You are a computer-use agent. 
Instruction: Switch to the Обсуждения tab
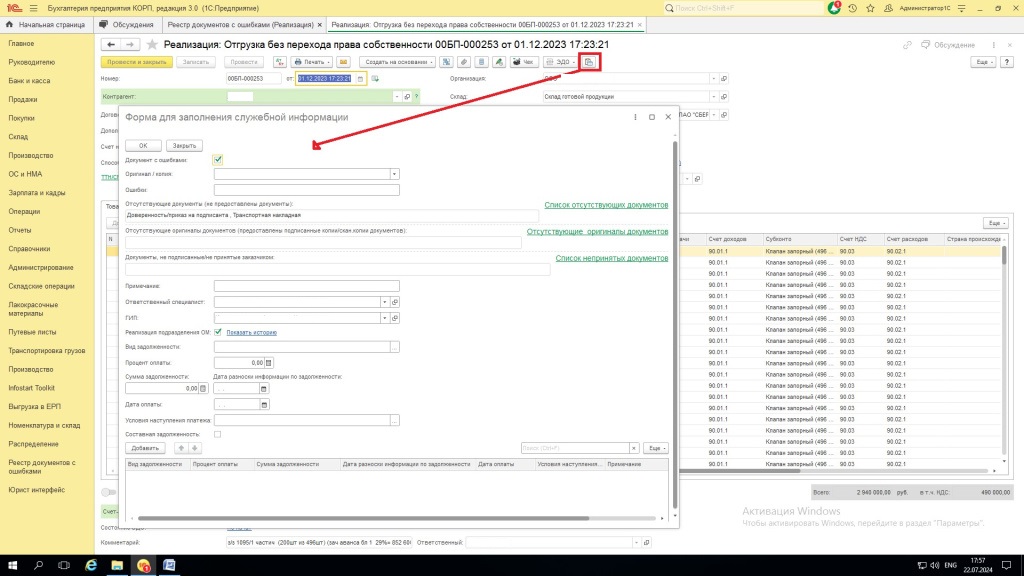pyautogui.click(x=132, y=23)
